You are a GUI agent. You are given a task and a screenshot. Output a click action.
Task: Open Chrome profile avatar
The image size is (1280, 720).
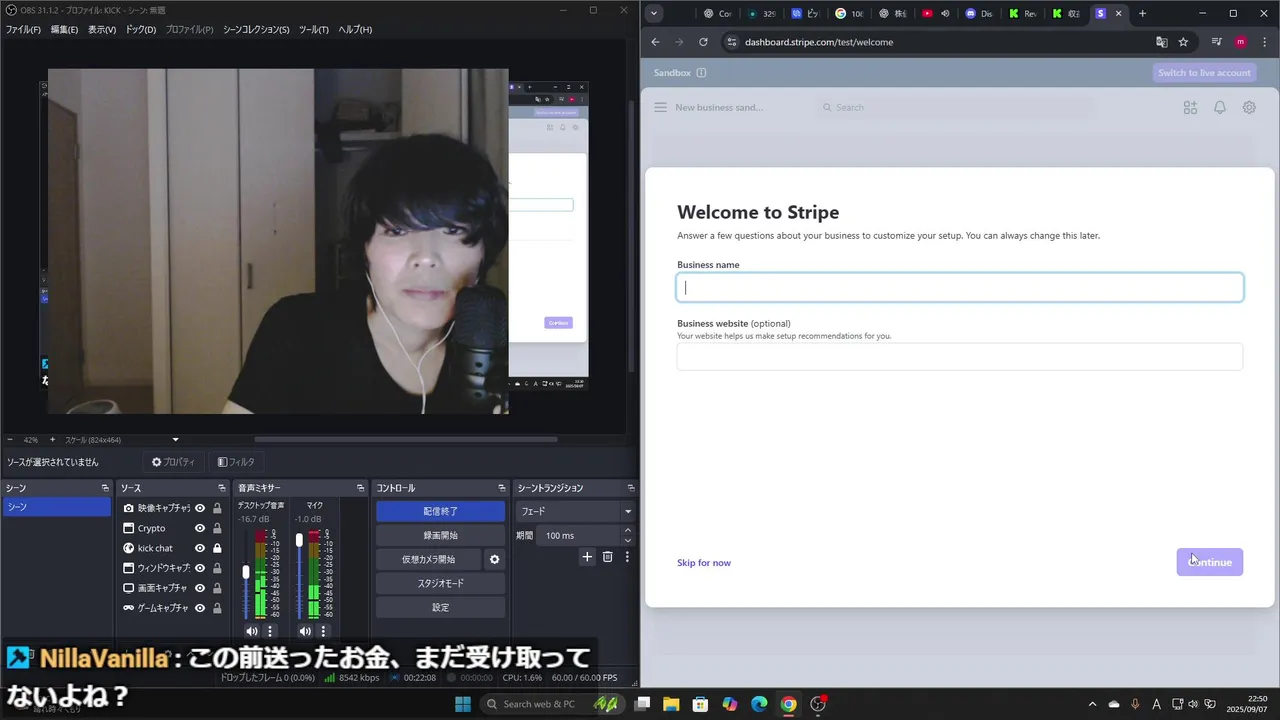[x=1241, y=42]
